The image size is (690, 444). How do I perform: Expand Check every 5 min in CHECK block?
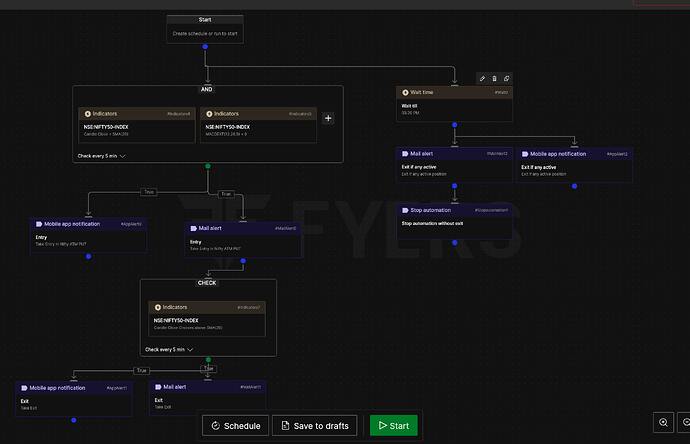coord(169,349)
